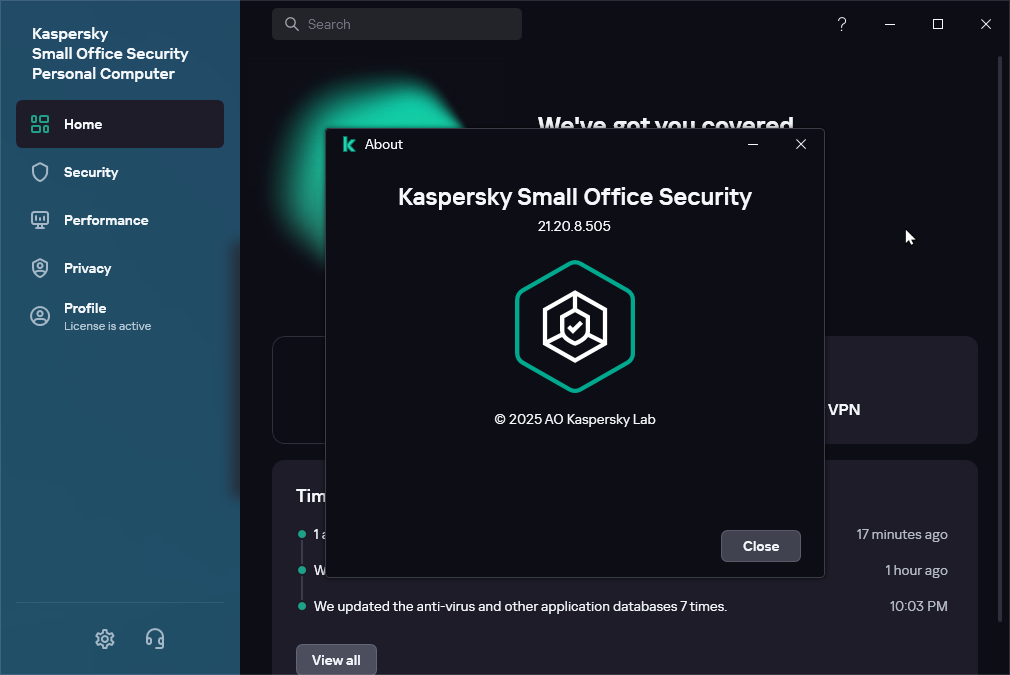This screenshot has height=675, width=1010.
Task: Open settings via the gear icon
Action: [105, 638]
